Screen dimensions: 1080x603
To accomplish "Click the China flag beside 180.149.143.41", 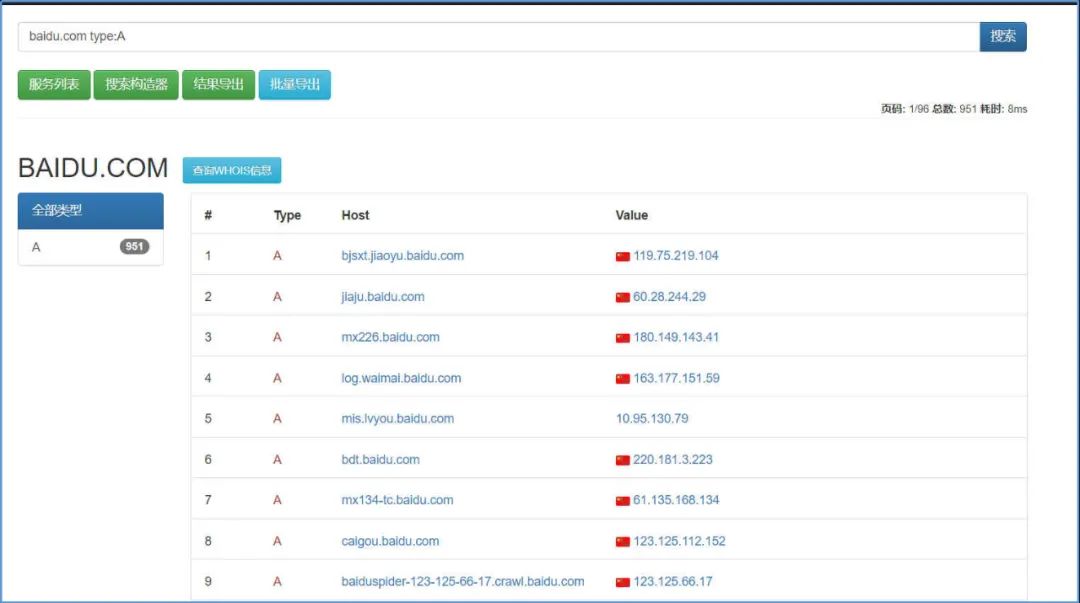I will (623, 338).
